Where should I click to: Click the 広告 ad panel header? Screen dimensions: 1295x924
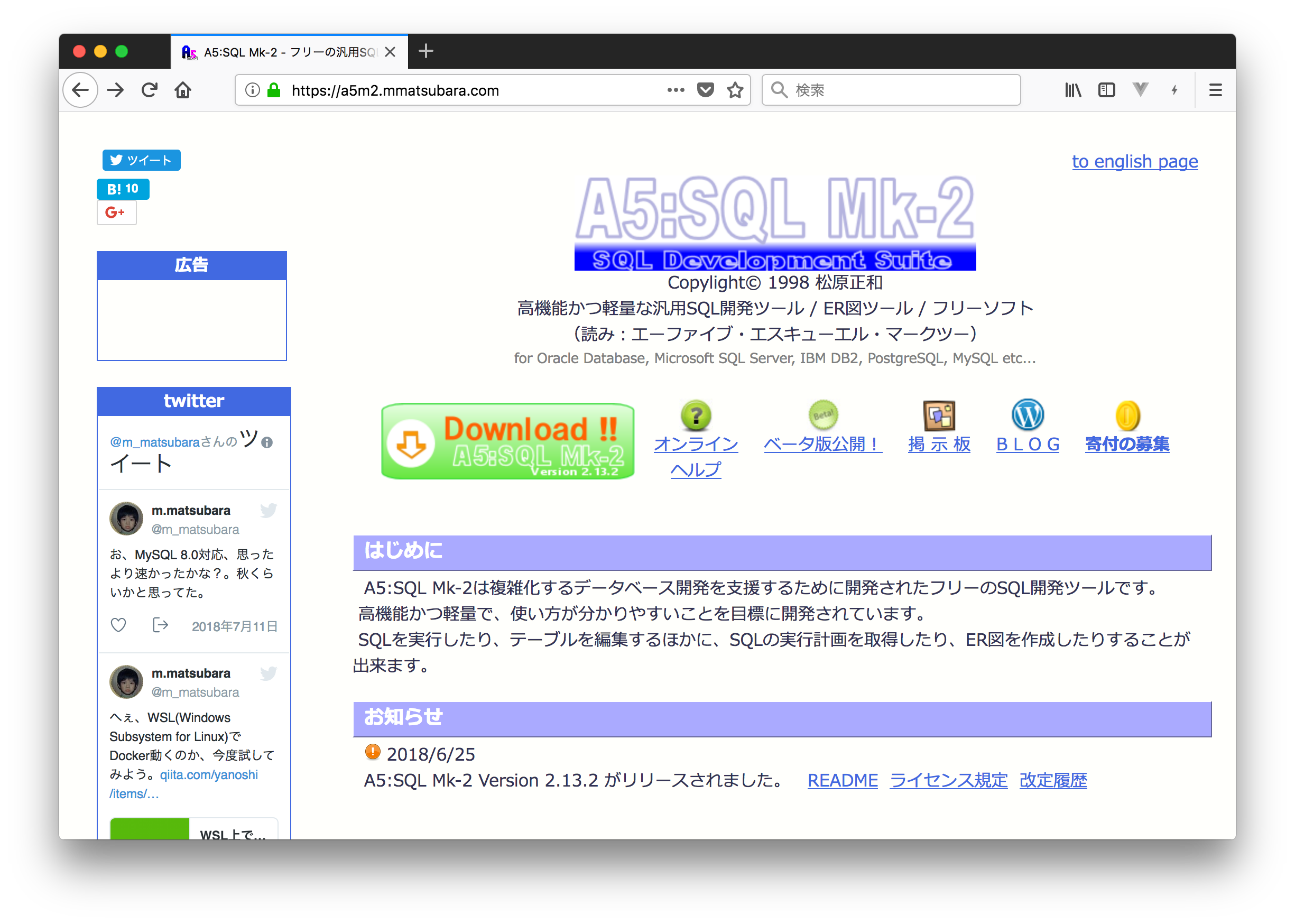192,265
